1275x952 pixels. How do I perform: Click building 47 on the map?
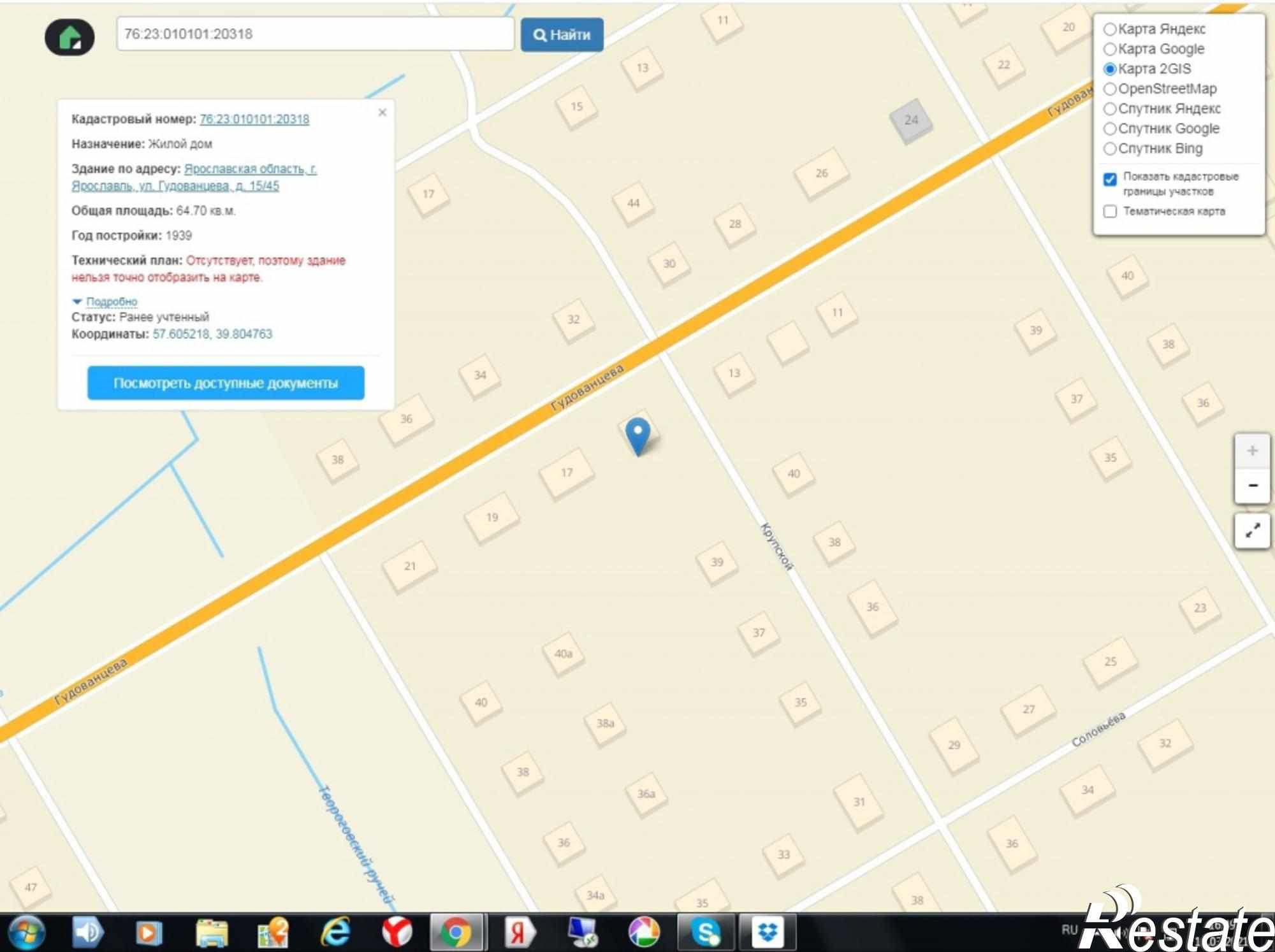point(31,887)
